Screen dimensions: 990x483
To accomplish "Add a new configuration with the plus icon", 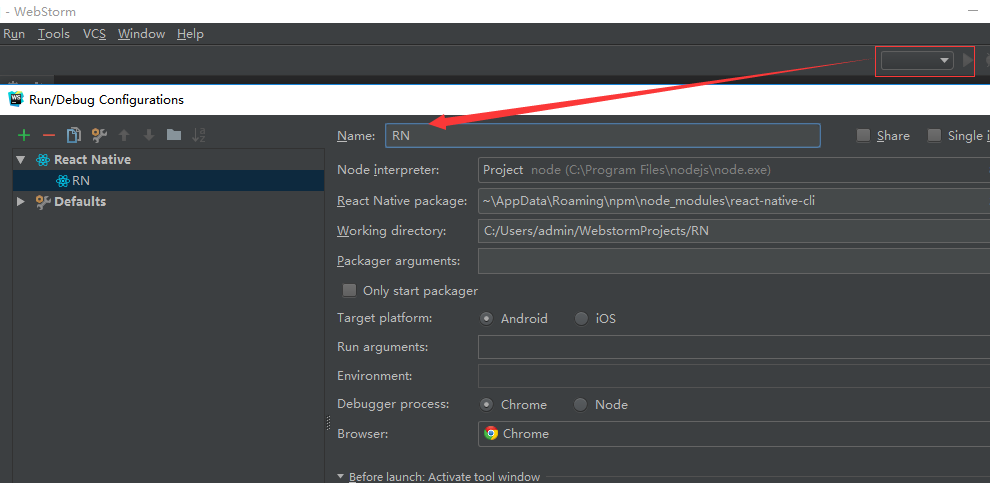I will tap(24, 135).
